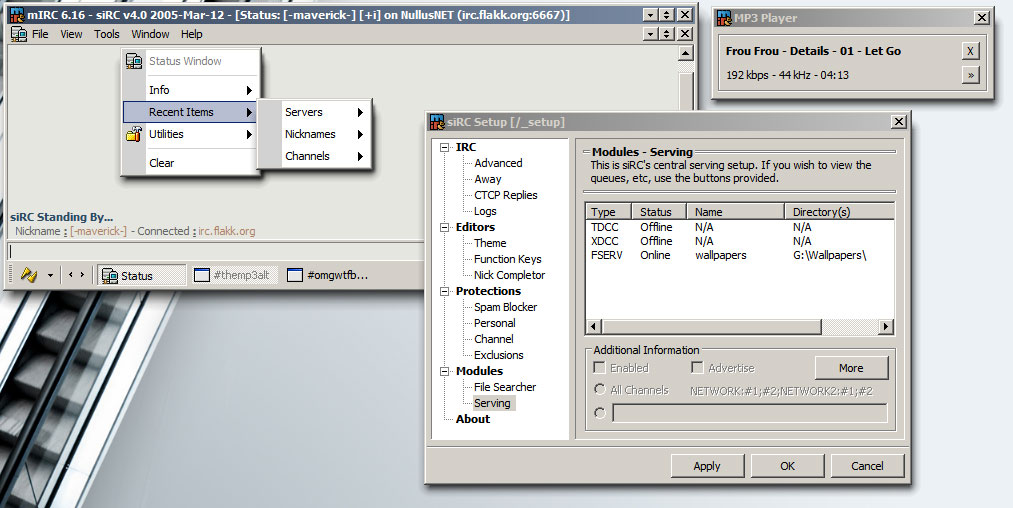Select the TDCC row in serving list
1013x508 pixels.
pyautogui.click(x=740, y=228)
